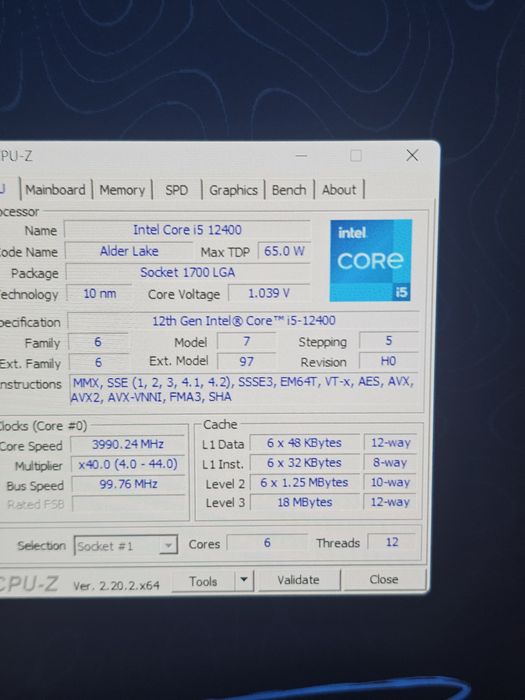Click the Threads count value 12

pyautogui.click(x=392, y=542)
